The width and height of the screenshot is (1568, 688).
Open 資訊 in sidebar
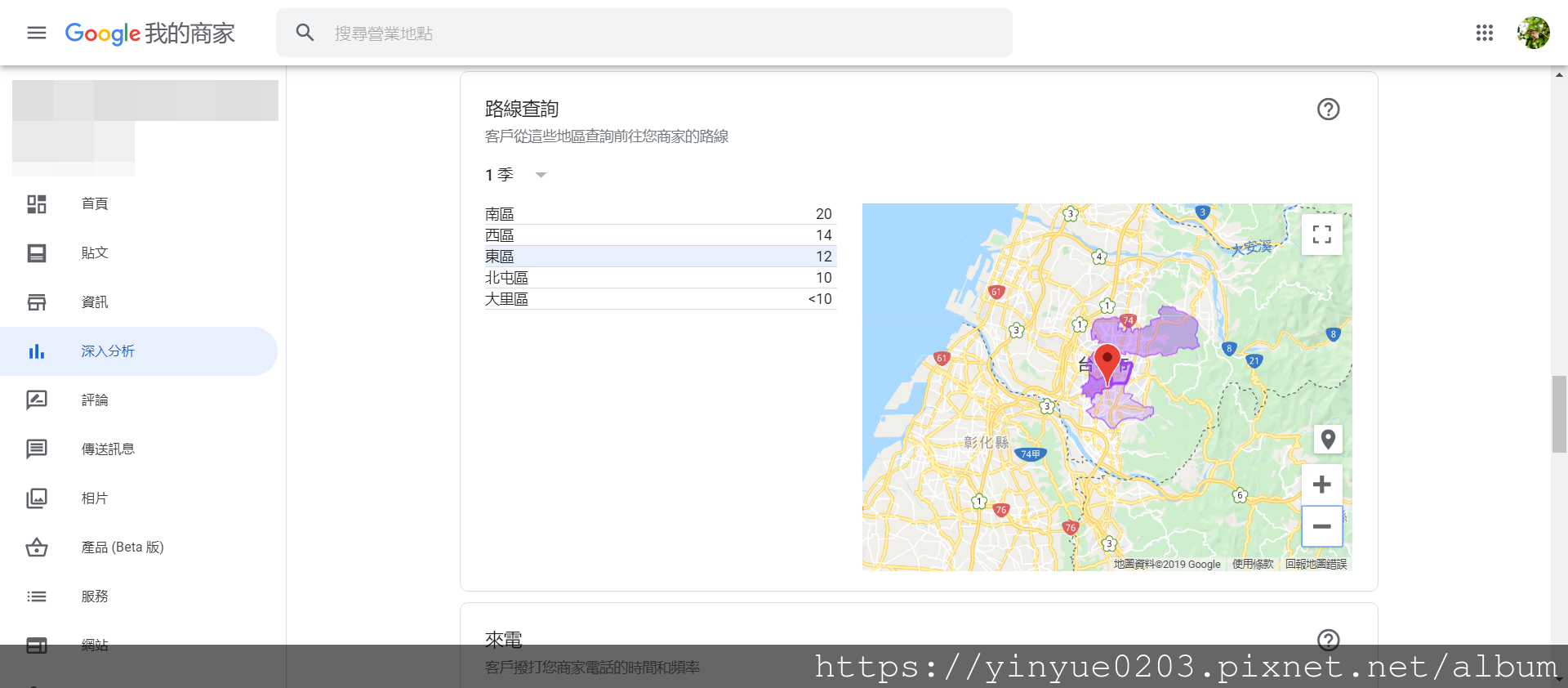pyautogui.click(x=95, y=302)
